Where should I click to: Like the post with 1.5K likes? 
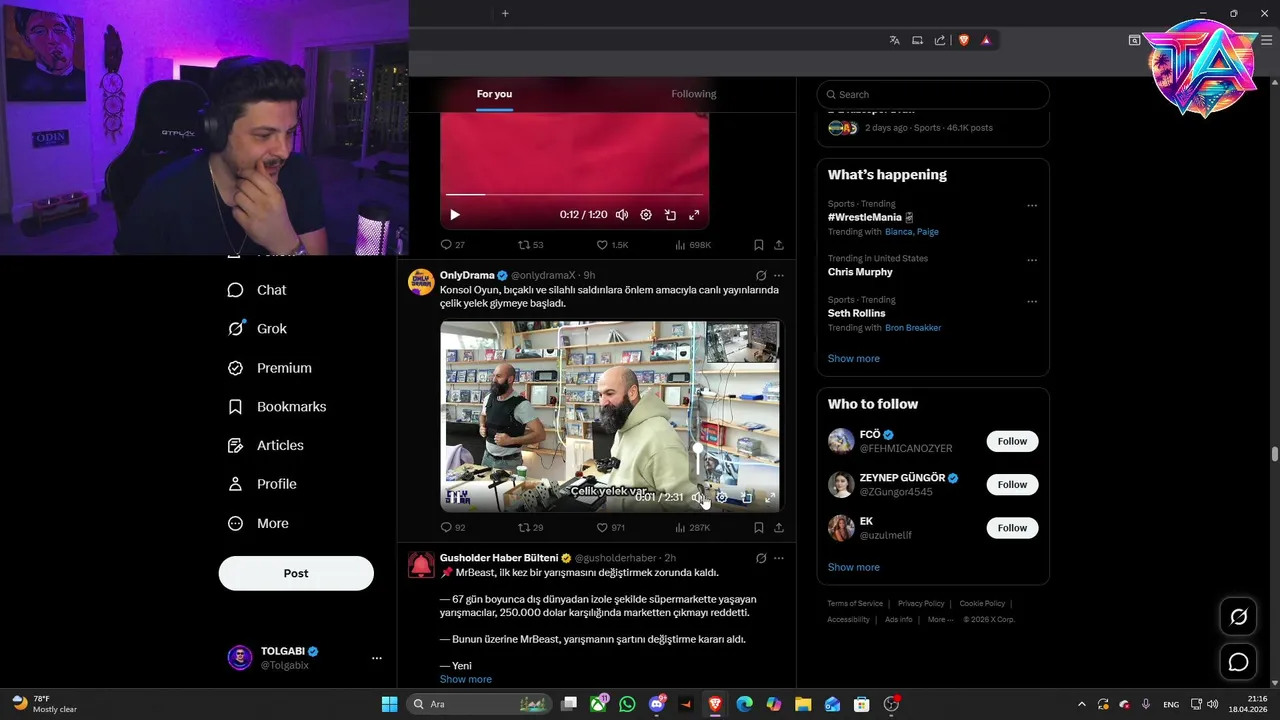coord(612,245)
